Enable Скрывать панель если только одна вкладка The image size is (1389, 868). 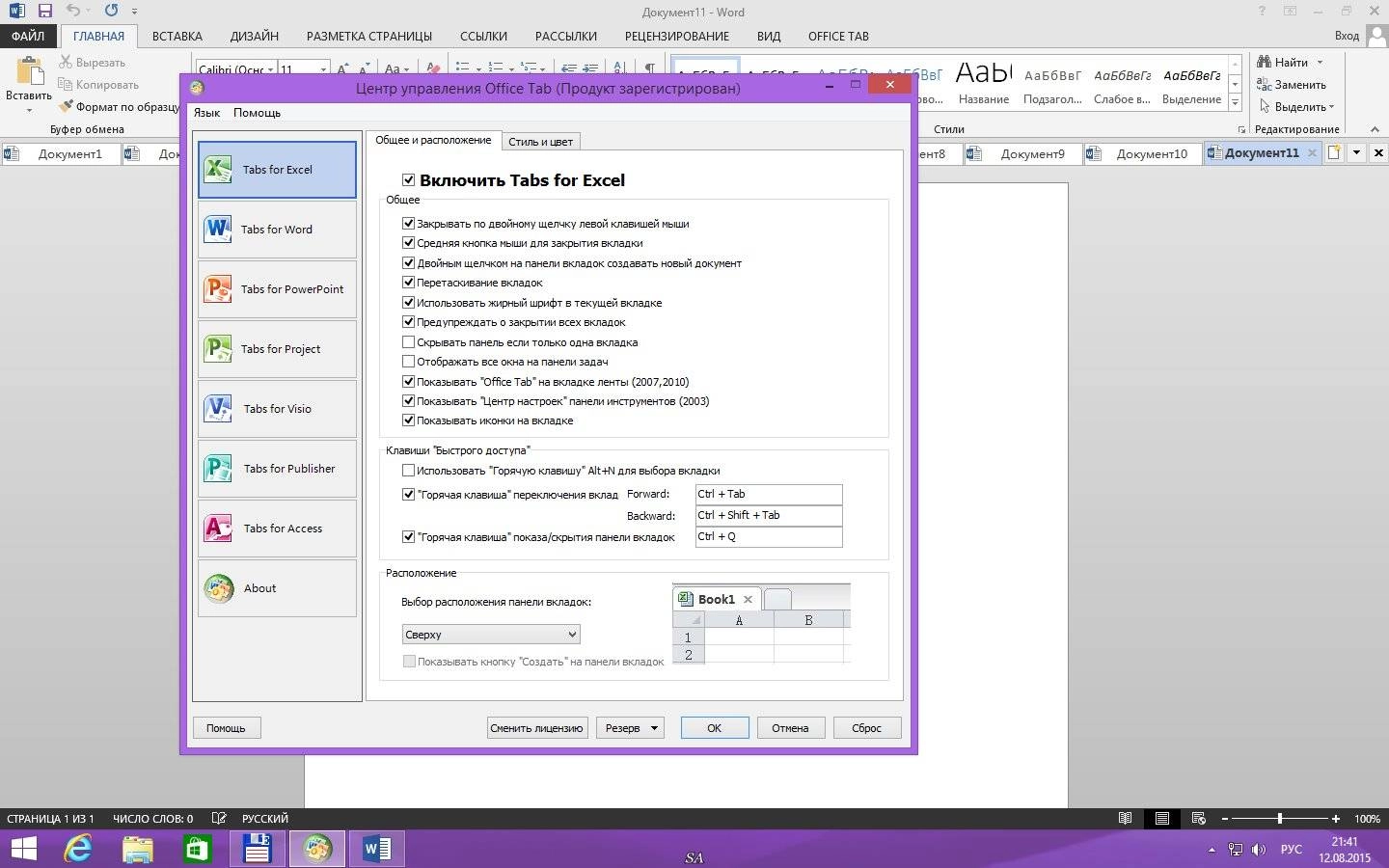coord(408,342)
